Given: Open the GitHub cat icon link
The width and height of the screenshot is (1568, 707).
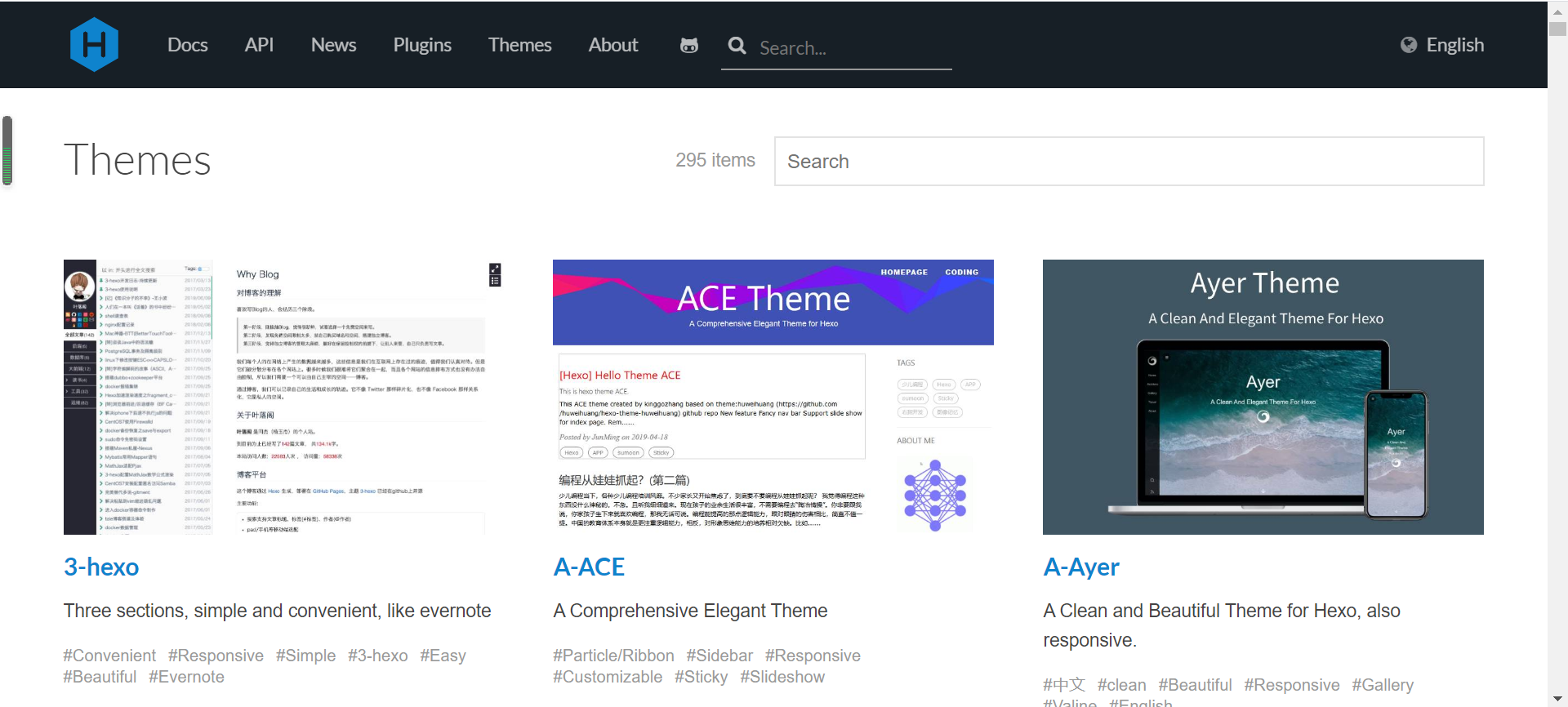Looking at the screenshot, I should [689, 45].
